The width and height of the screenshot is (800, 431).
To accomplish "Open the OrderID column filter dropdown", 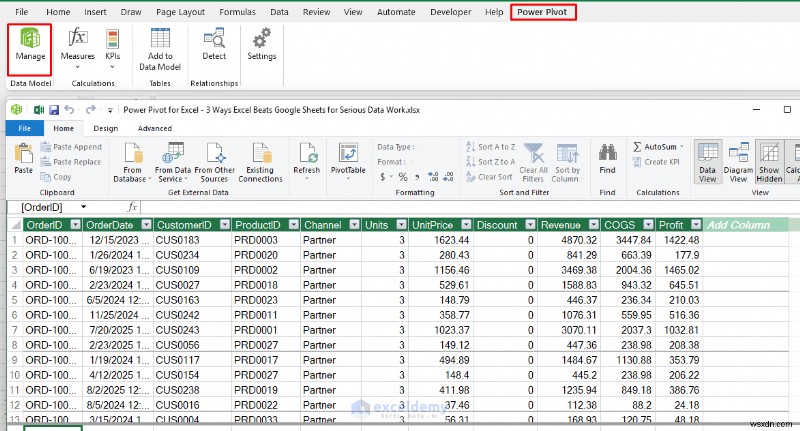I will point(76,225).
